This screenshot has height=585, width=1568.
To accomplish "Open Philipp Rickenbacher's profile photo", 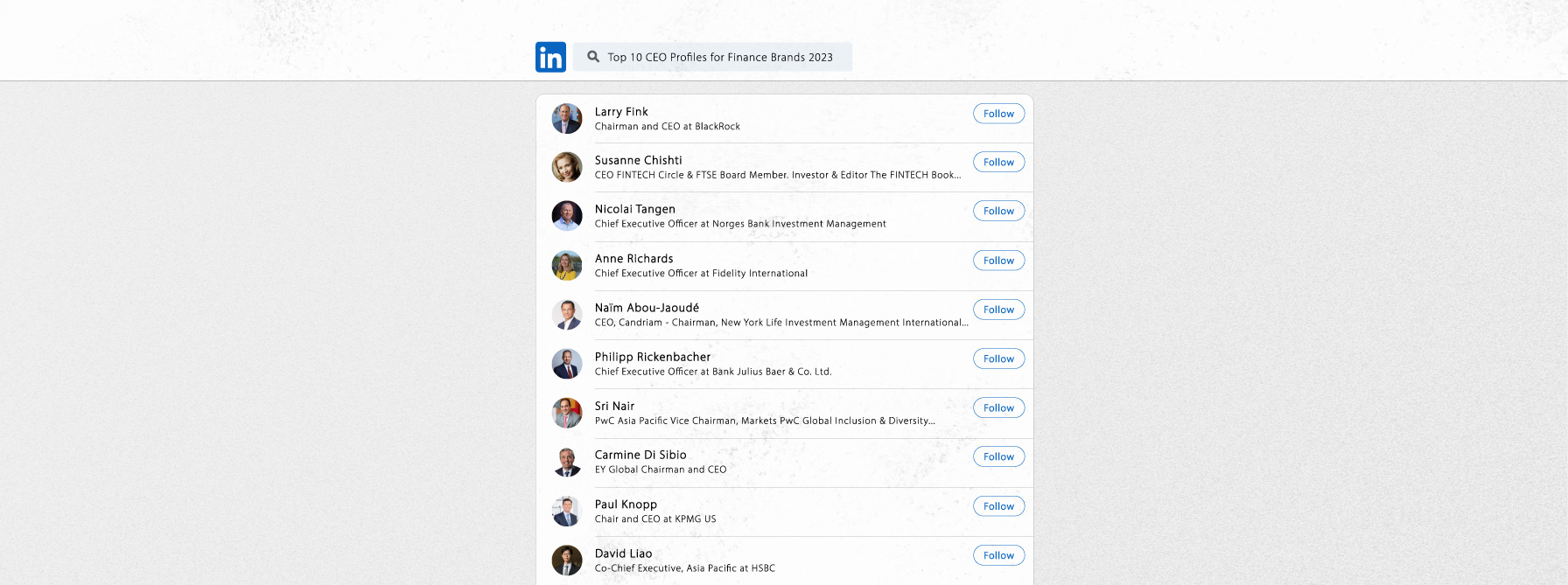I will pyautogui.click(x=567, y=364).
